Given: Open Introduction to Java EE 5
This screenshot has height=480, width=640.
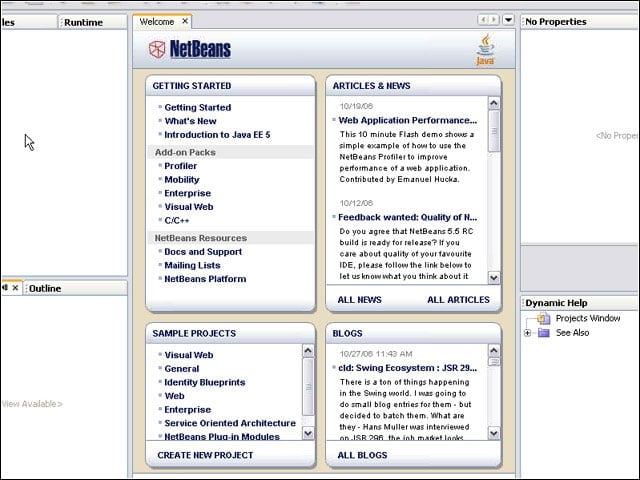Looking at the screenshot, I should coord(217,135).
